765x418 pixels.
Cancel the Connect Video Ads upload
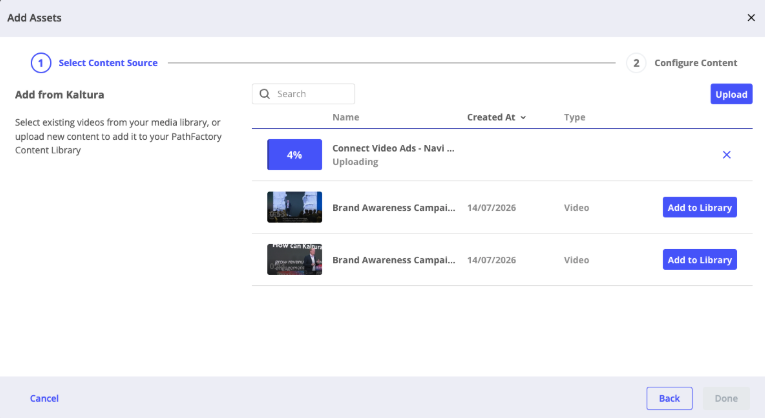(x=726, y=155)
